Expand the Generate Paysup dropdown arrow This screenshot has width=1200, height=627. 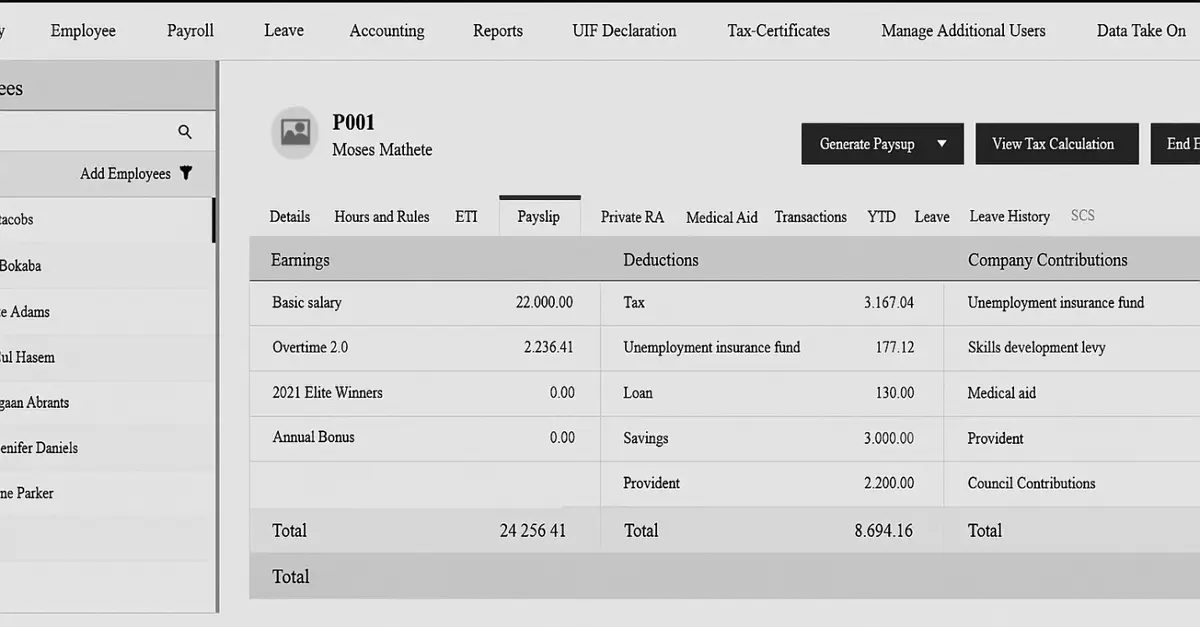pos(941,143)
